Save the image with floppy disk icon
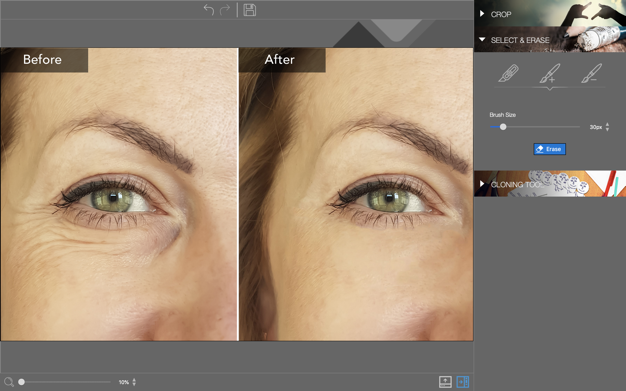The width and height of the screenshot is (626, 391). 250,10
